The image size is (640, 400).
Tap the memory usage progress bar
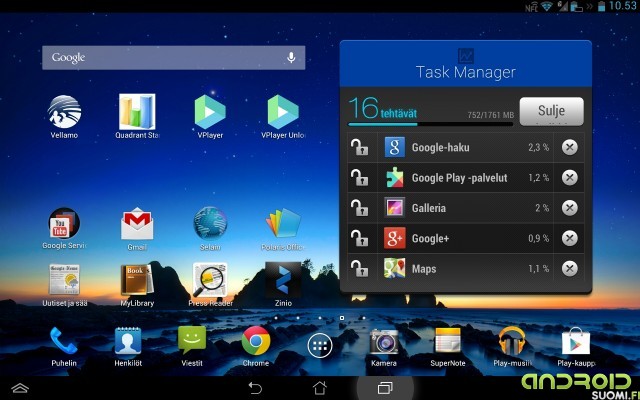[430, 124]
